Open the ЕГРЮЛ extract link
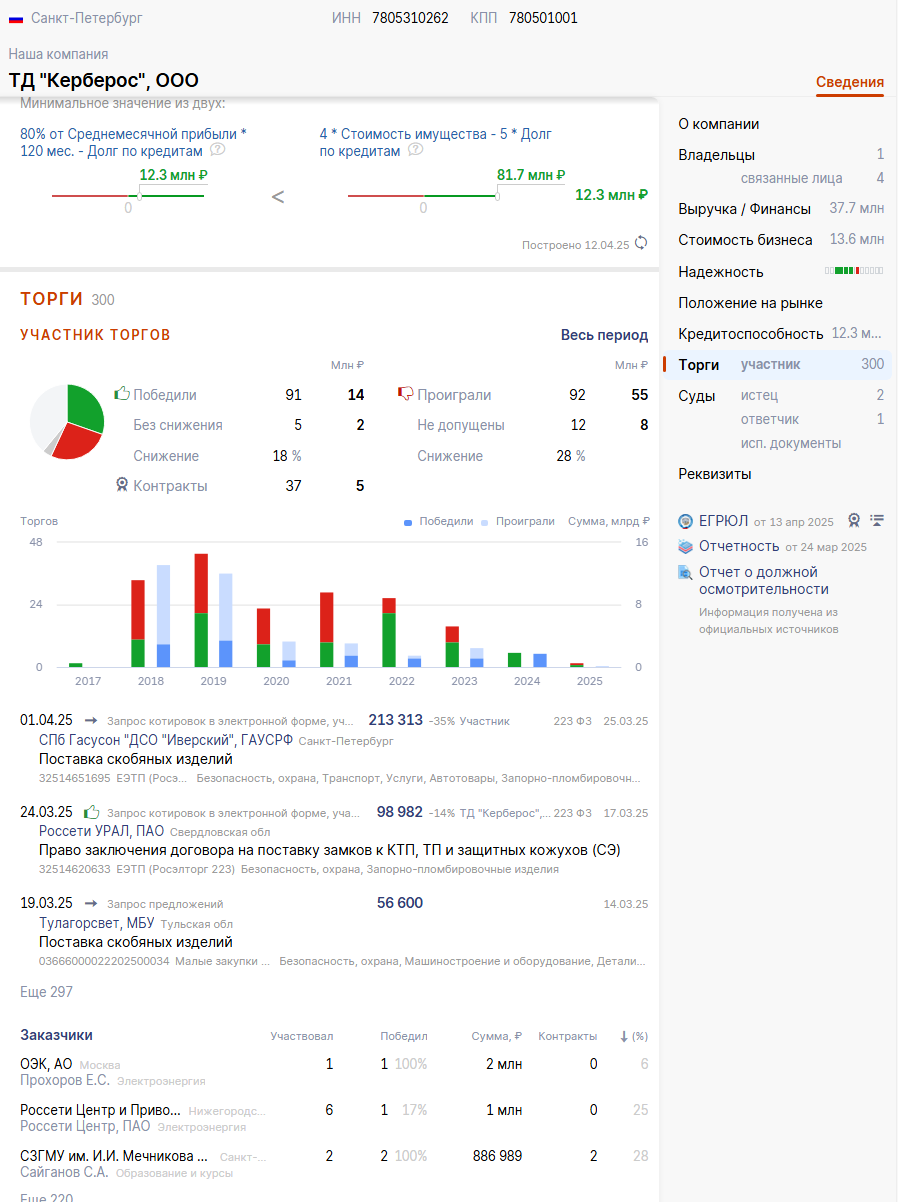Viewport: 898px width, 1202px height. [x=723, y=521]
